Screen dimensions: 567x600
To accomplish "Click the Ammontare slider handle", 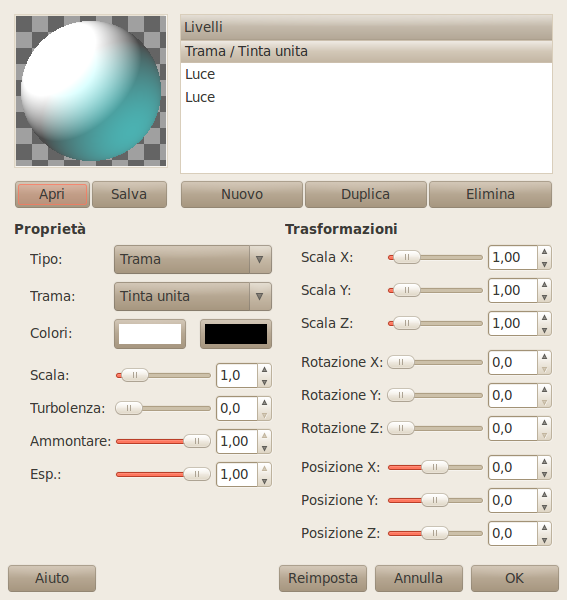I will pyautogui.click(x=197, y=441).
